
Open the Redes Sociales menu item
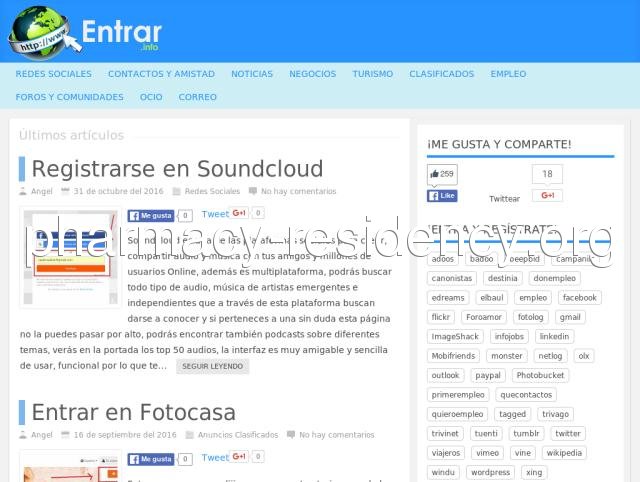click(53, 74)
